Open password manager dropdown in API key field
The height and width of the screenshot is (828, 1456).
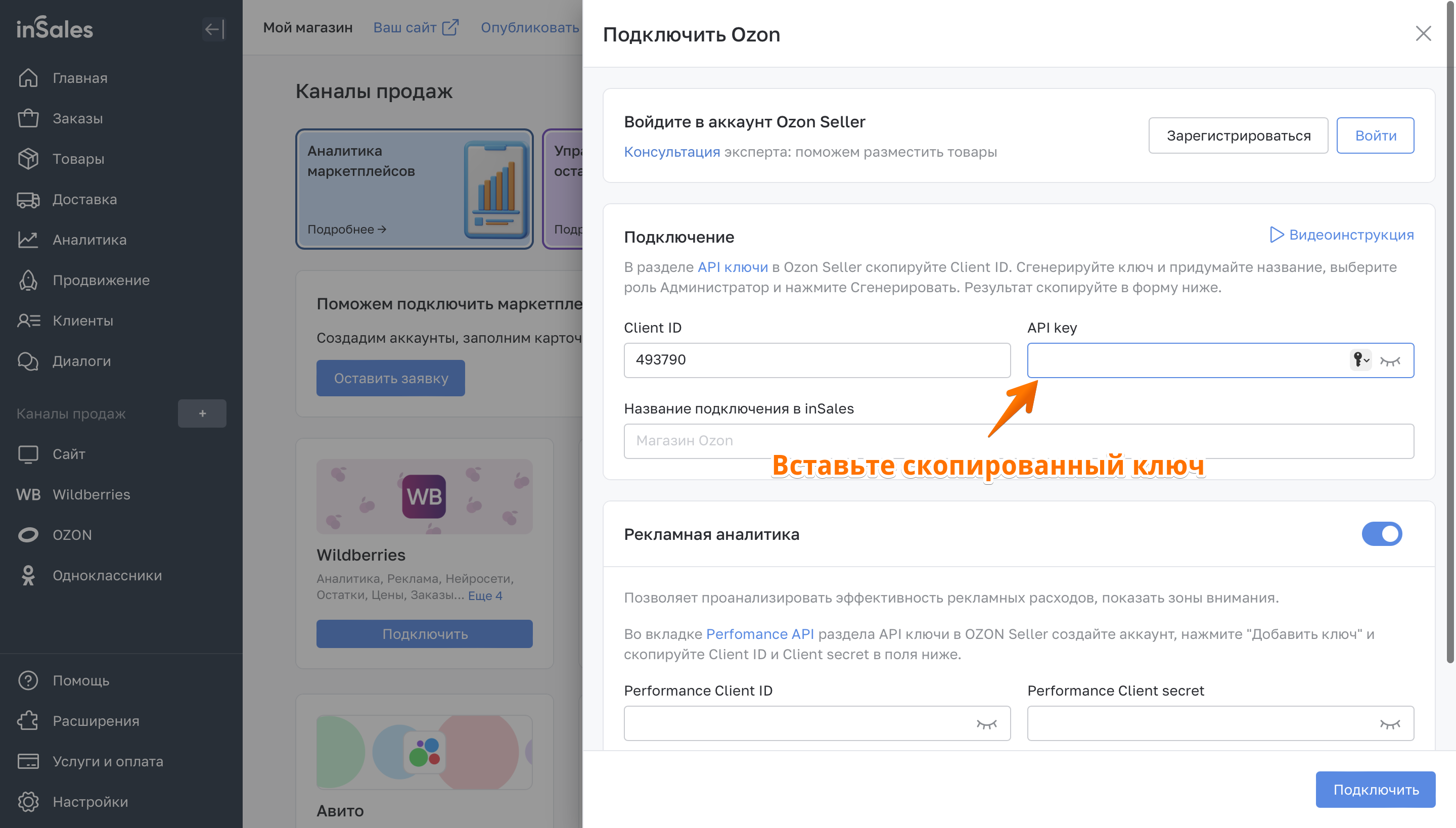(1360, 360)
